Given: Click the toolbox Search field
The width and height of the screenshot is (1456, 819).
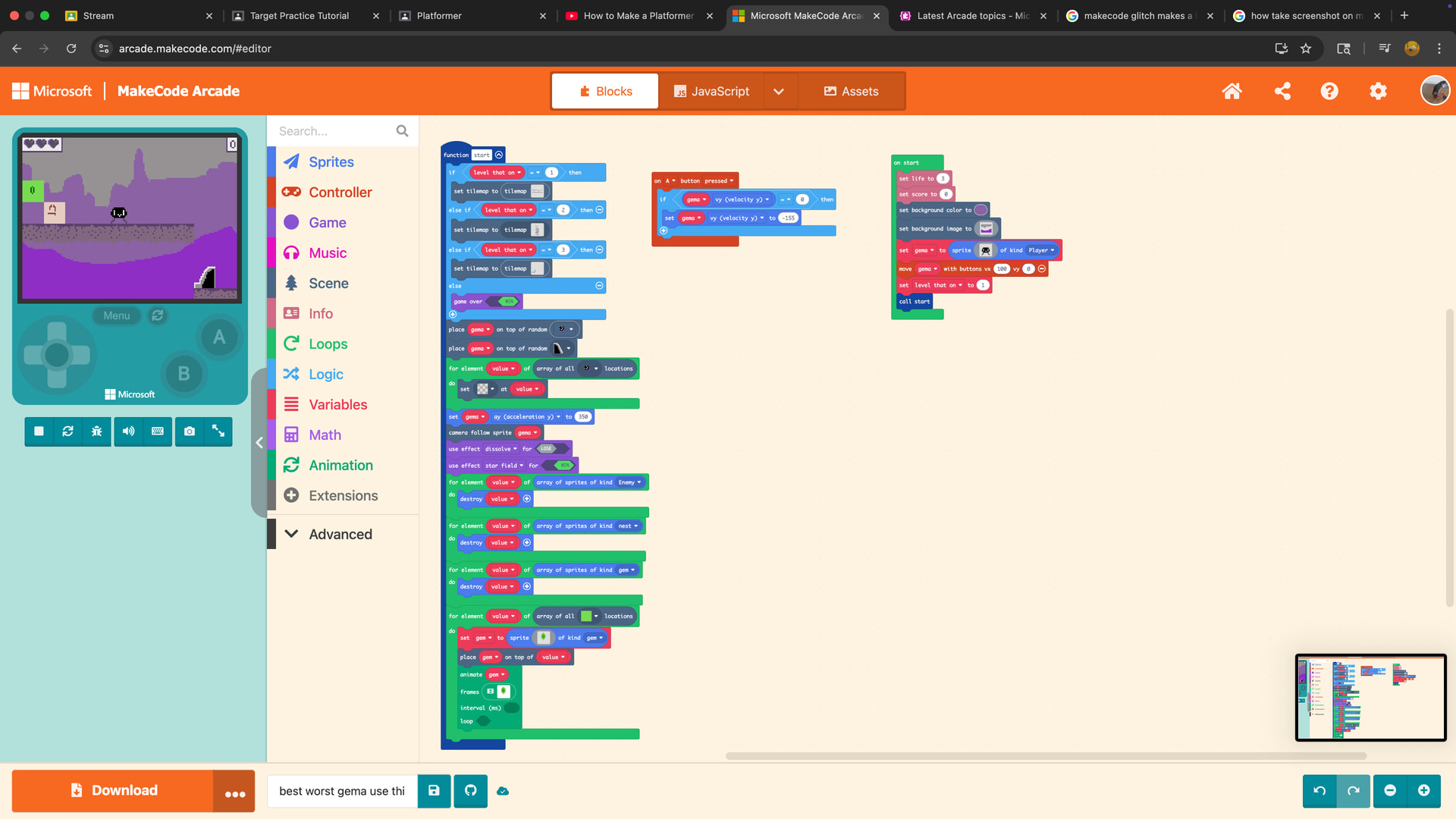Looking at the screenshot, I should [334, 131].
